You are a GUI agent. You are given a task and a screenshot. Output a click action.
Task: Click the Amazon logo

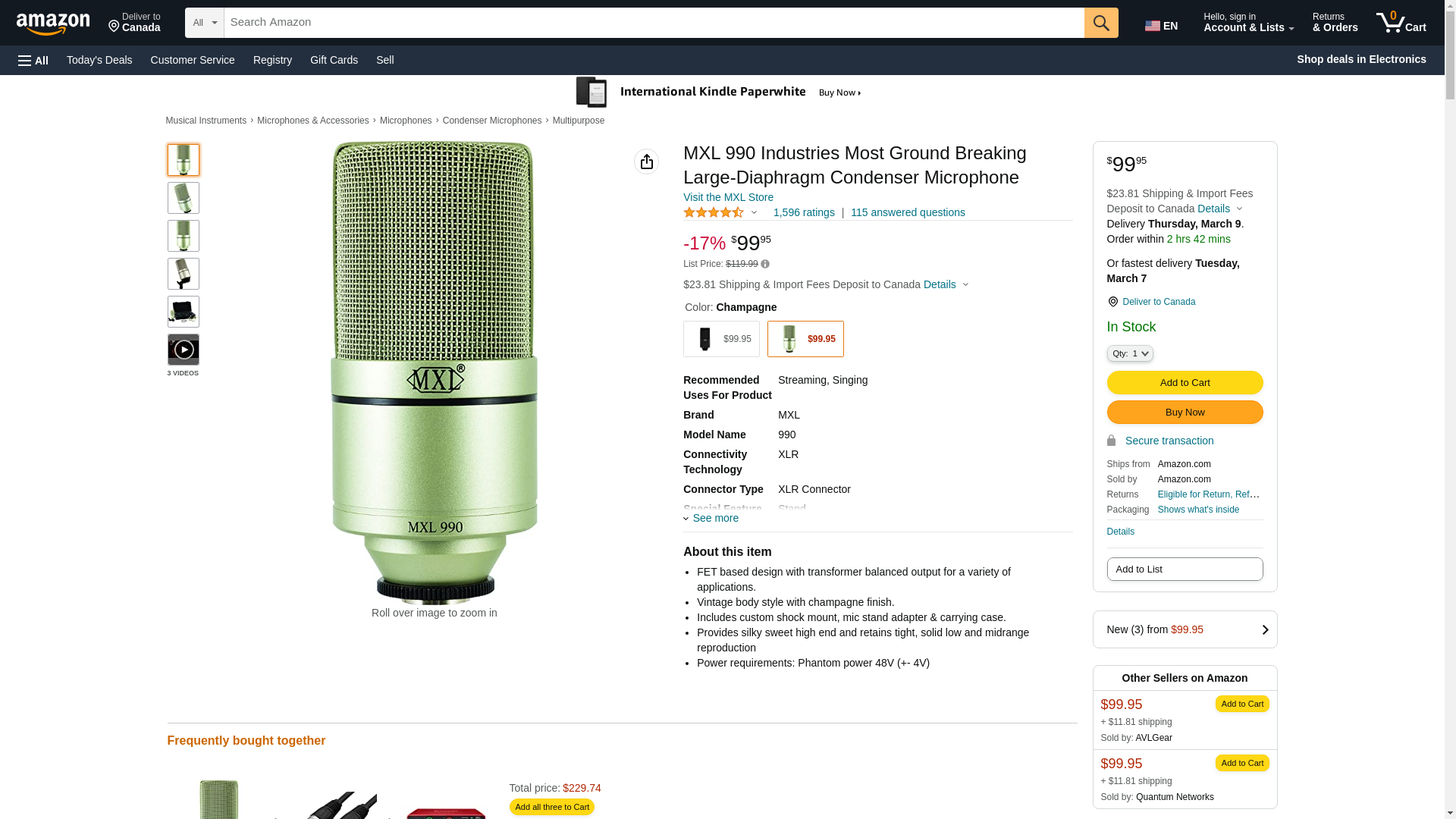53,24
